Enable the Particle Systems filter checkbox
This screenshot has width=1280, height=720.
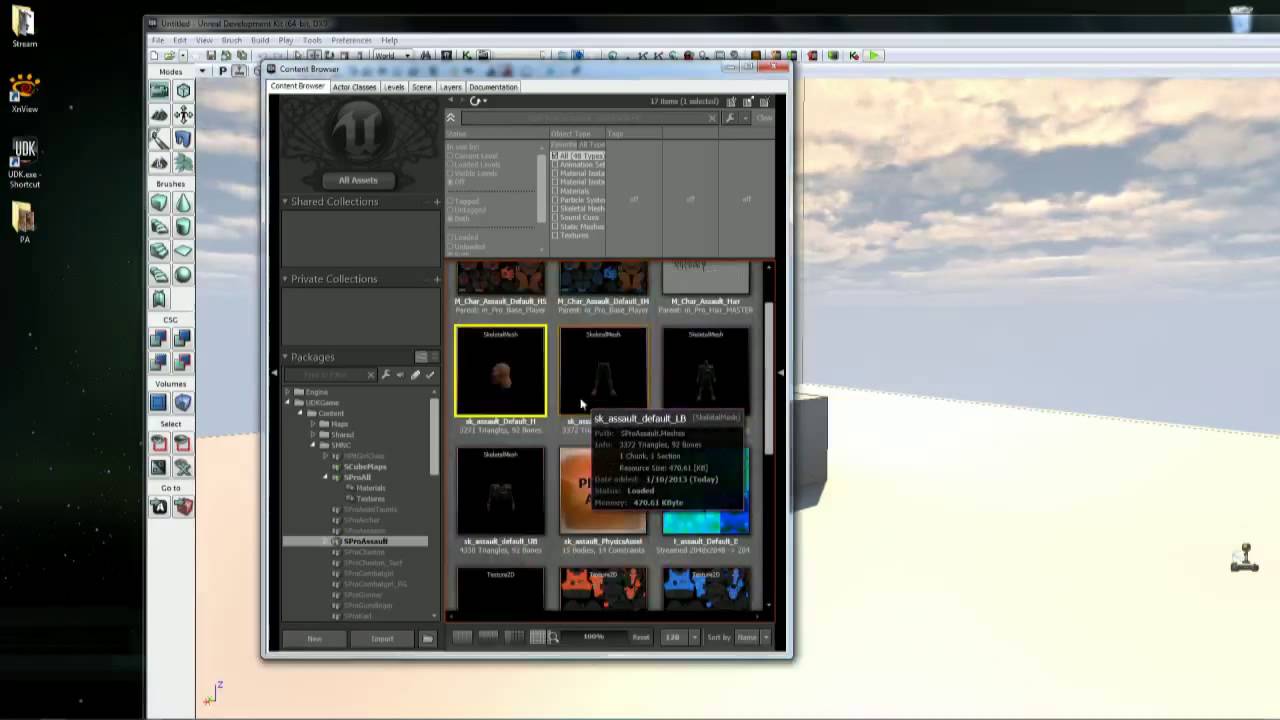[x=554, y=200]
